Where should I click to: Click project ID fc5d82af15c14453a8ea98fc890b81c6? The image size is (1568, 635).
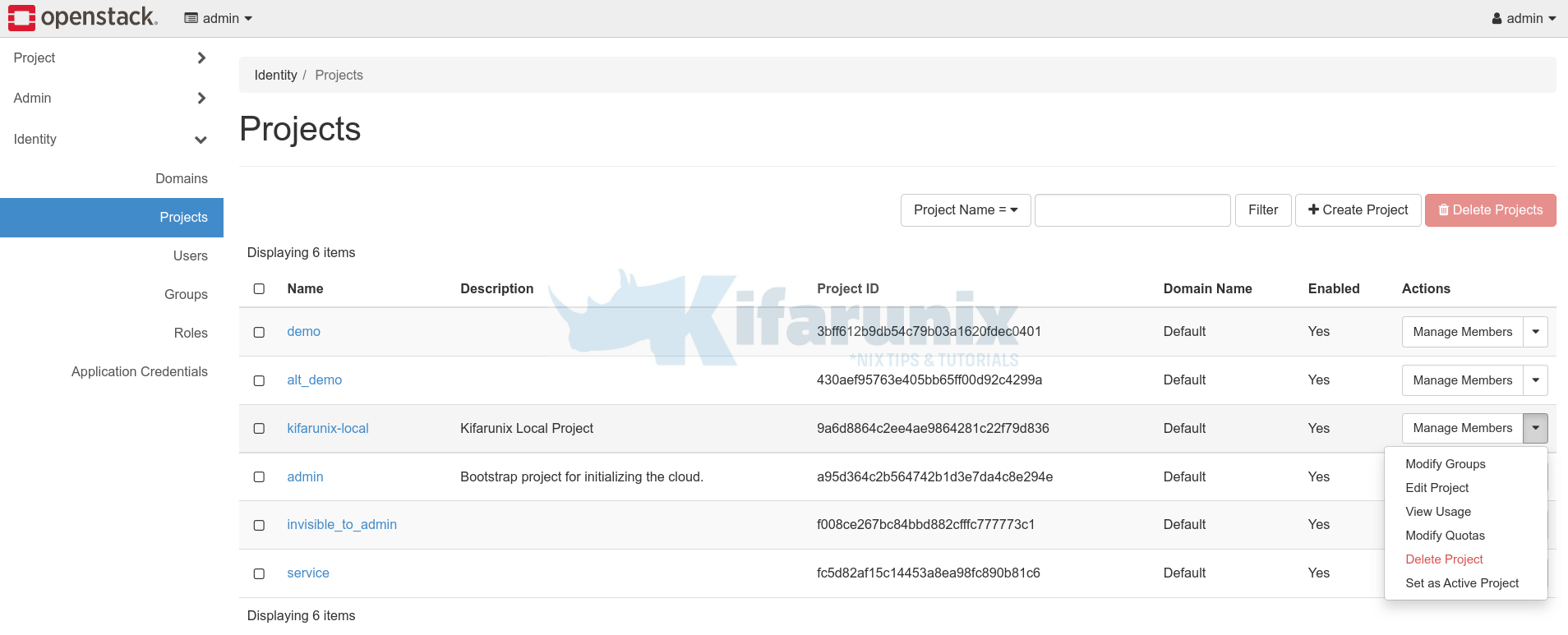tap(929, 573)
